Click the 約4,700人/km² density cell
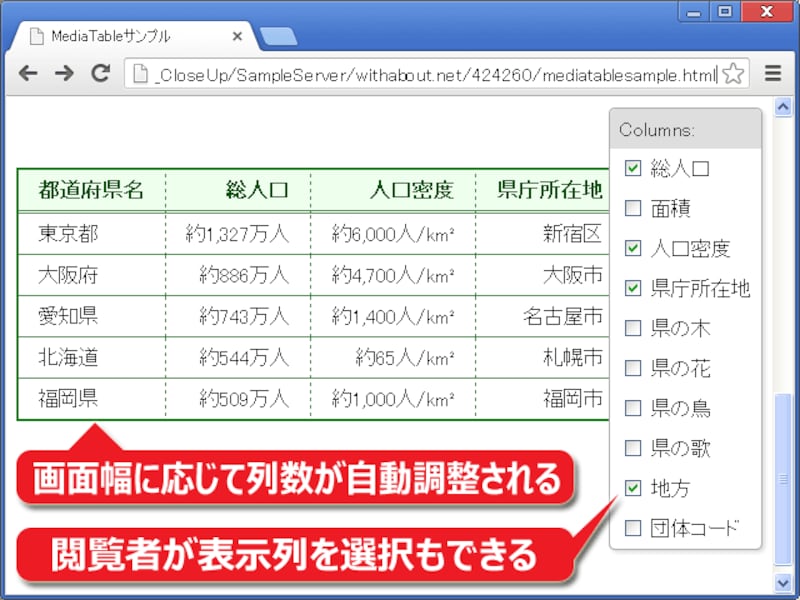 tap(393, 276)
